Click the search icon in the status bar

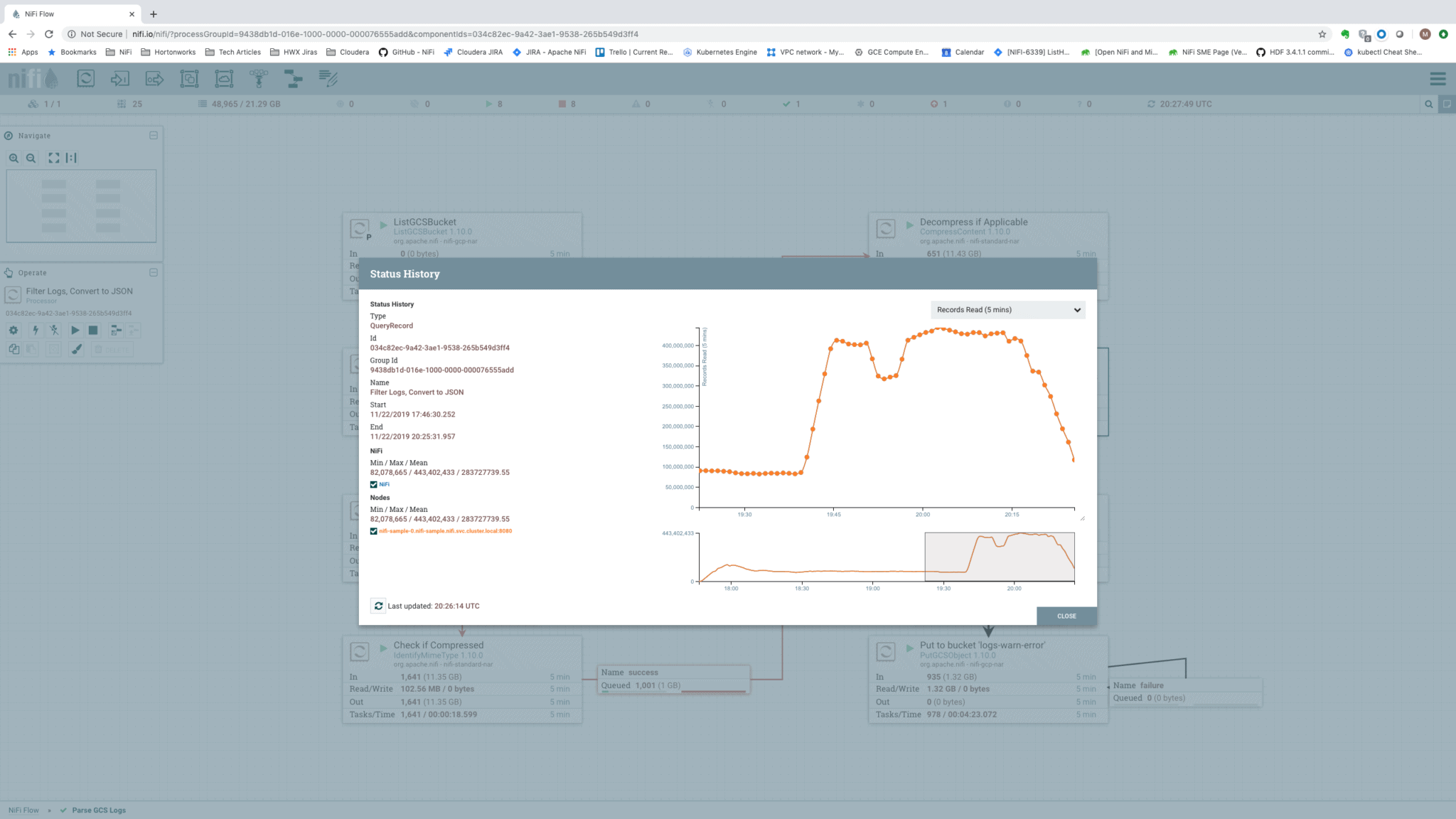pyautogui.click(x=1429, y=104)
